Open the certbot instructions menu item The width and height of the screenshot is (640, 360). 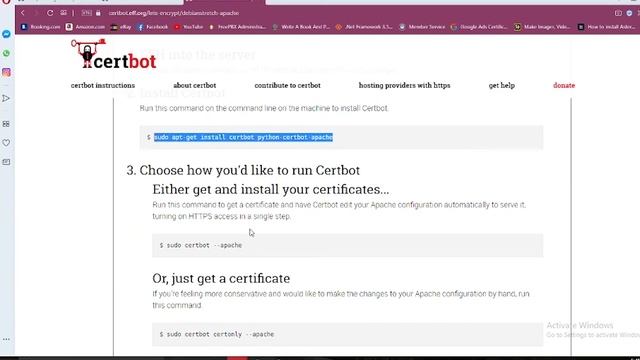(x=103, y=85)
